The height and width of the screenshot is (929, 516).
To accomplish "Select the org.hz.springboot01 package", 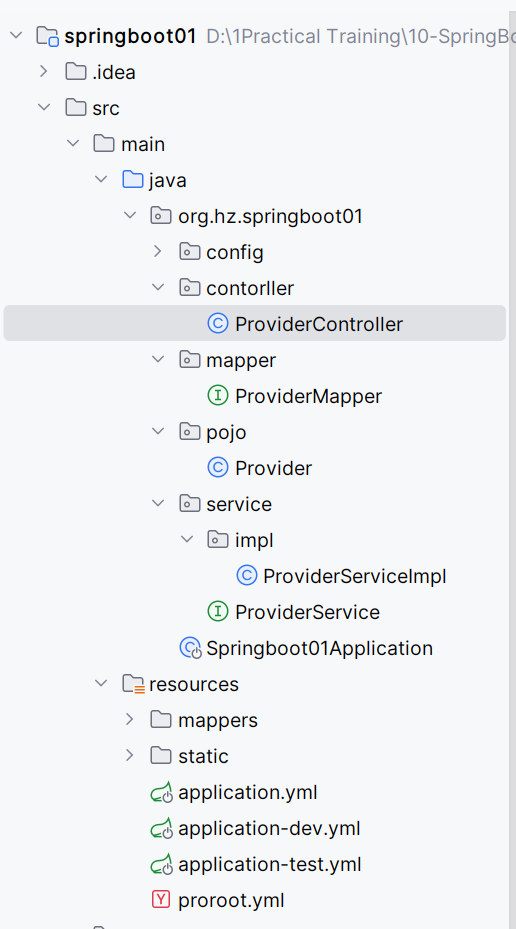I will (270, 216).
